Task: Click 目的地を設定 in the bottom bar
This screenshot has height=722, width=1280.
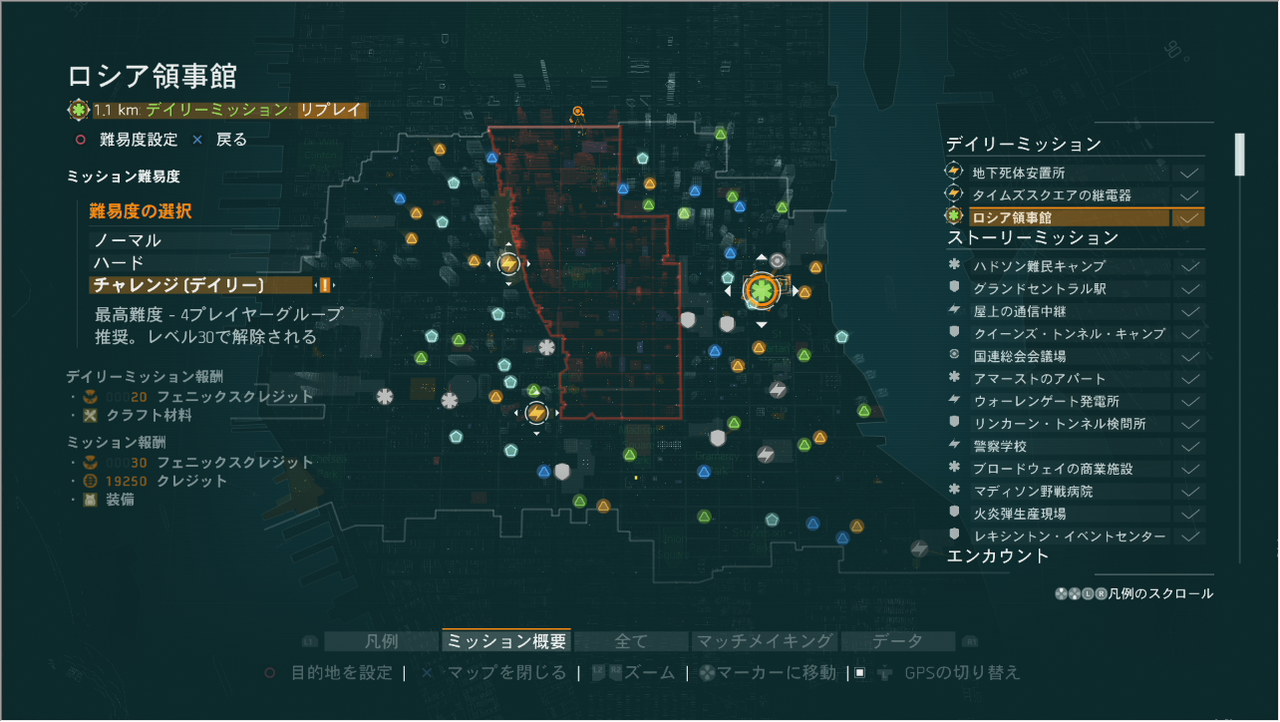Action: pyautogui.click(x=329, y=673)
